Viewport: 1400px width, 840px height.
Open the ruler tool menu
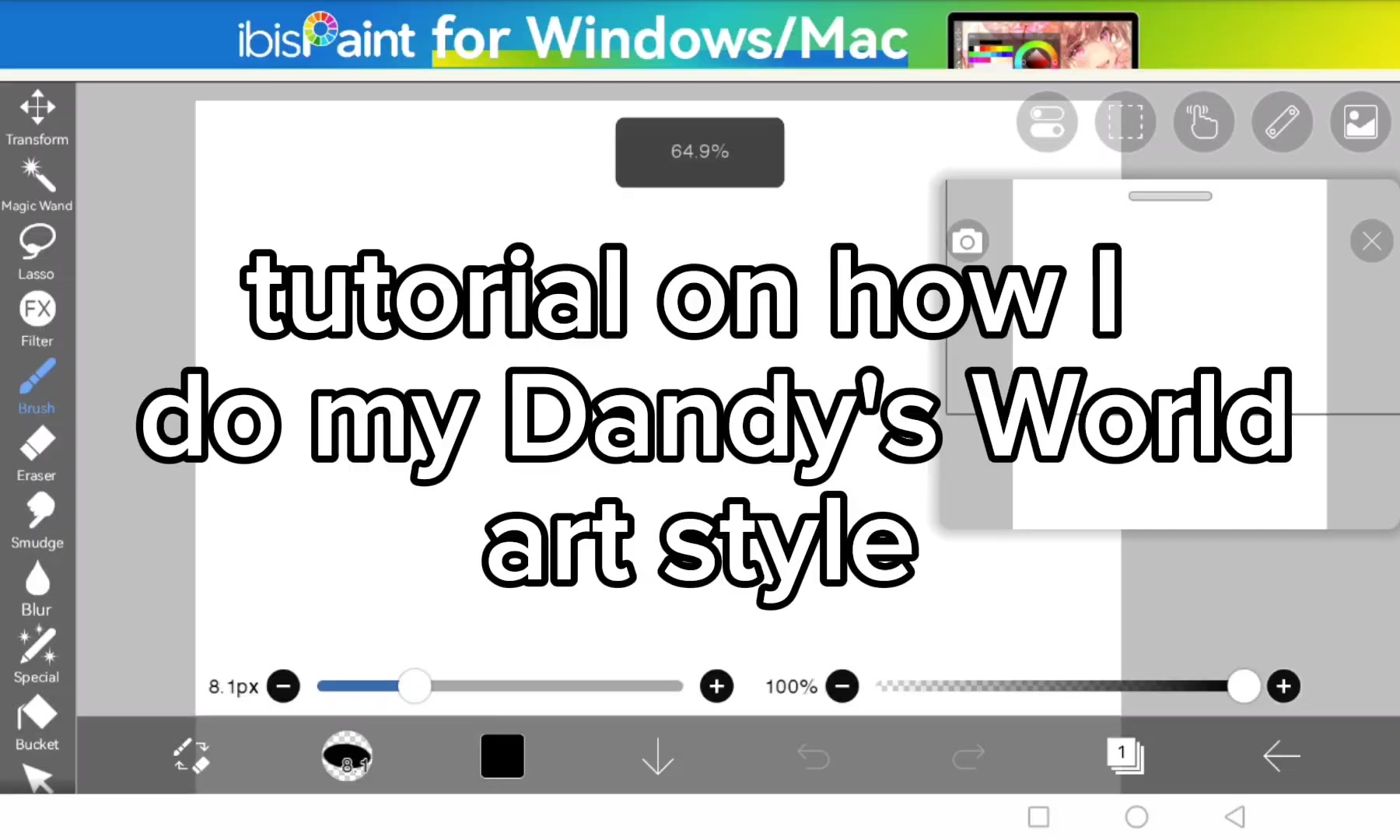[1283, 122]
